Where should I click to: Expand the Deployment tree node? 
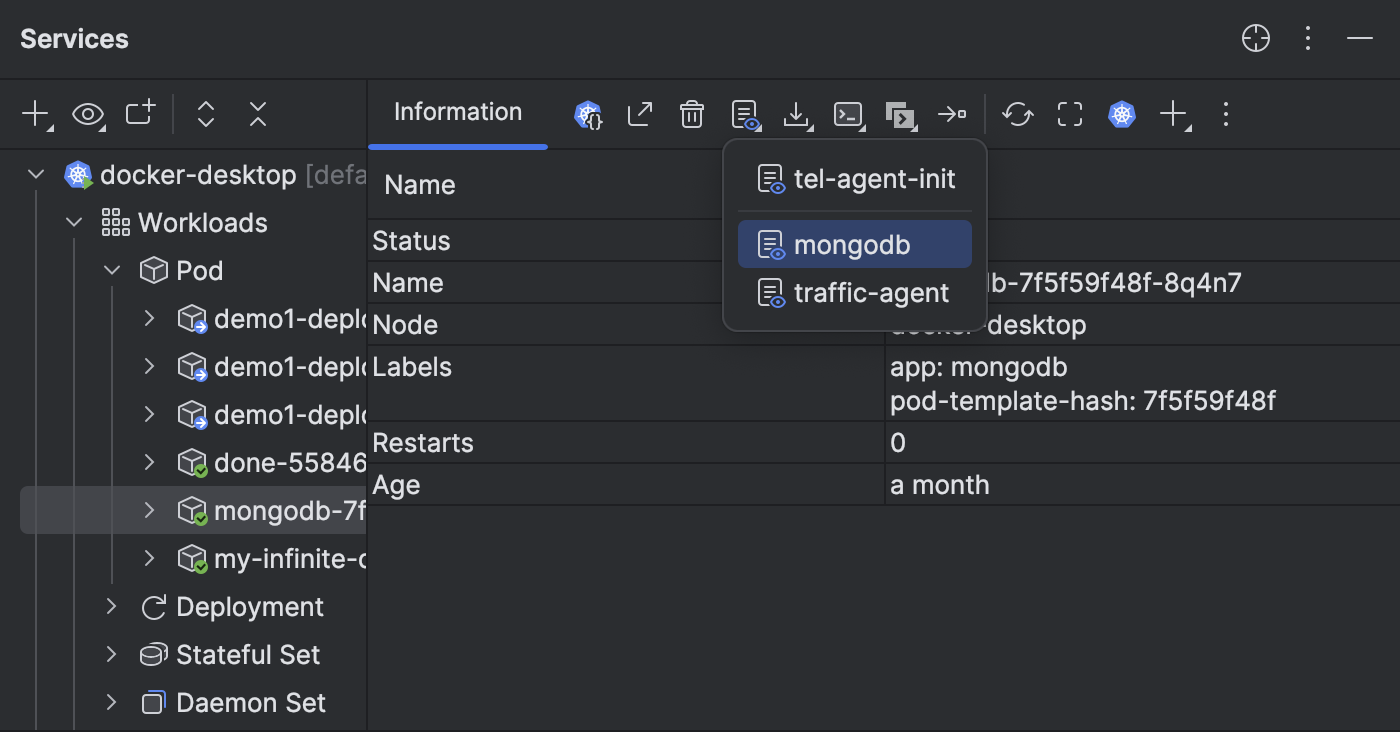tap(110, 606)
